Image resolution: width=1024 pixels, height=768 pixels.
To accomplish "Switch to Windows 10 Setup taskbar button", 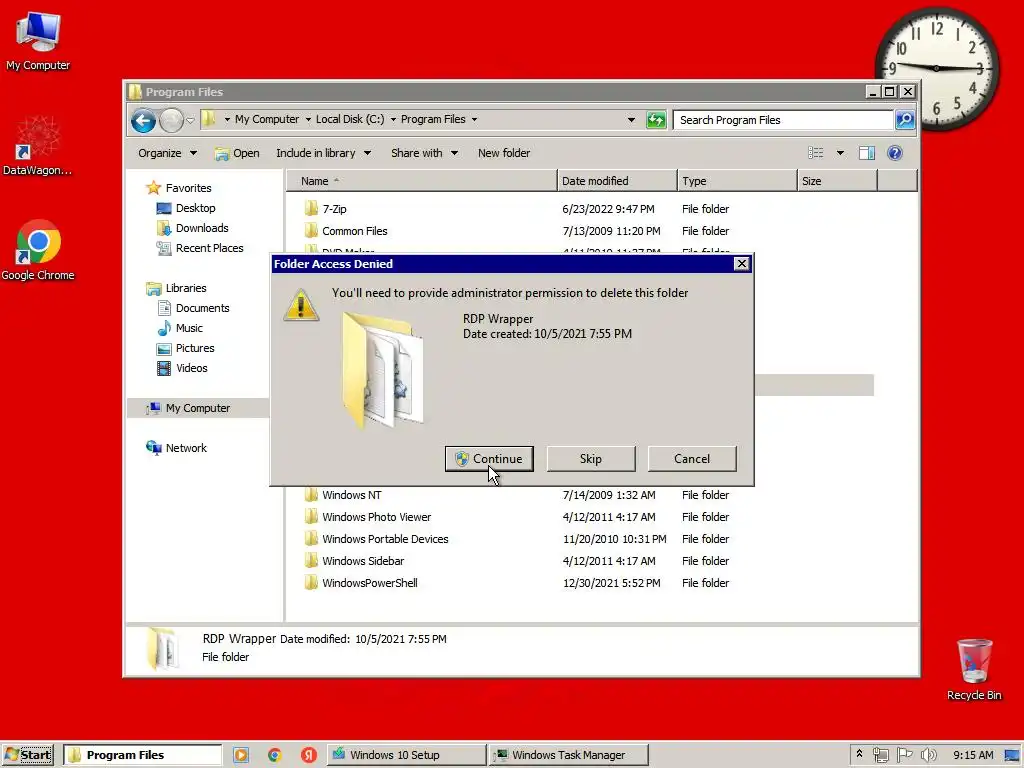I will click(x=406, y=755).
